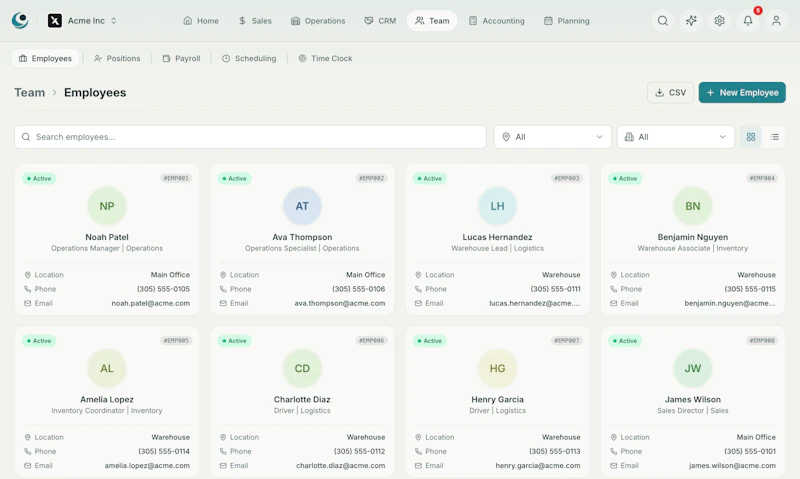Click Location icon on Noah Patel card
Image resolution: width=800 pixels, height=479 pixels.
(x=28, y=275)
